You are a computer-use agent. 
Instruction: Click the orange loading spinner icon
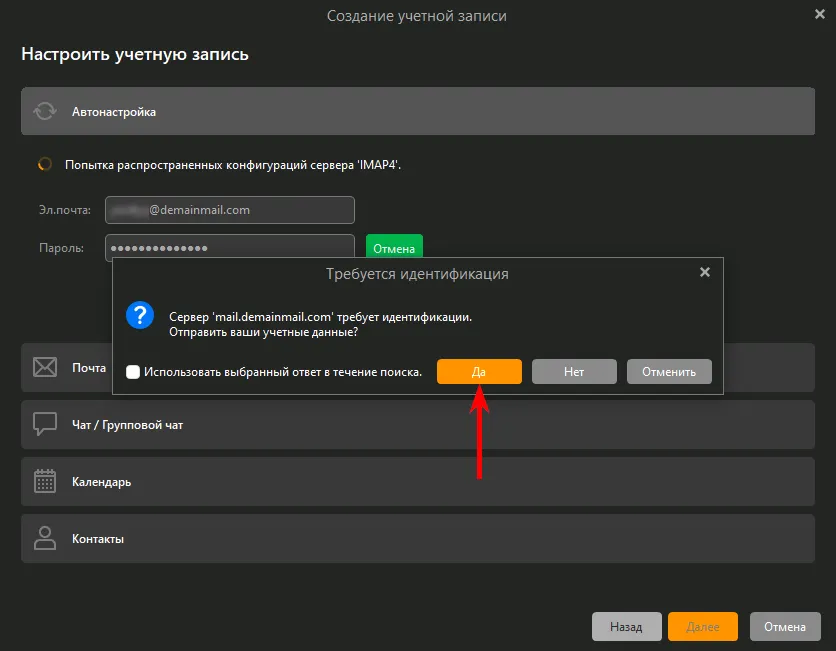click(x=44, y=164)
